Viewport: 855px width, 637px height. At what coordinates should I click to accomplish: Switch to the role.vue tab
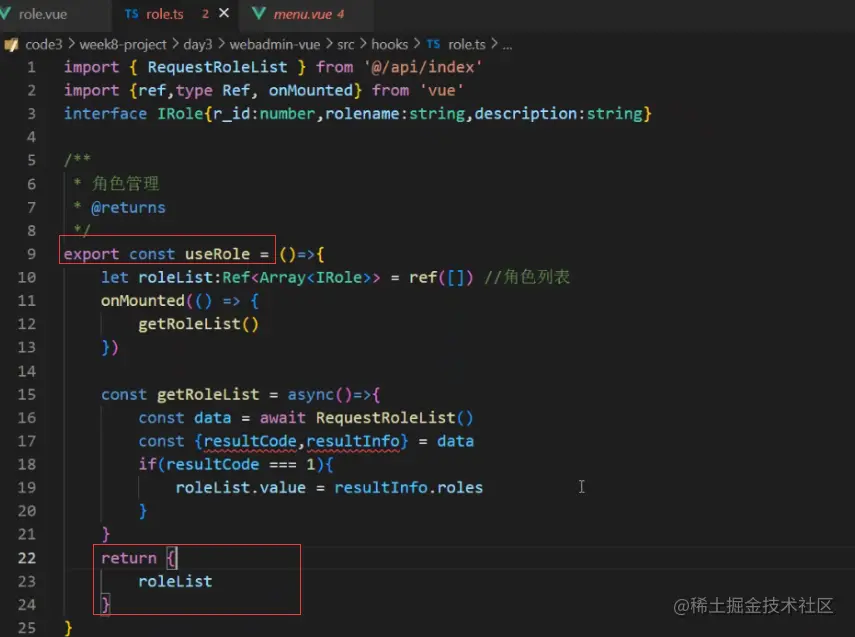(x=43, y=14)
